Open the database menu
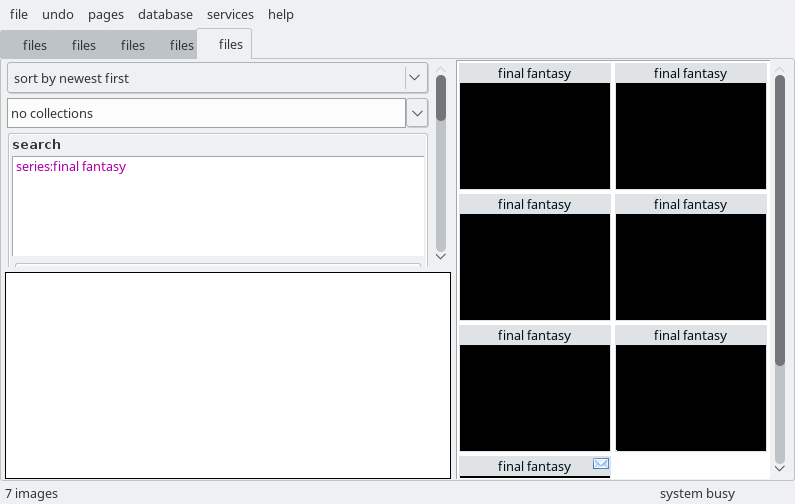Screen dimensions: 795x504 (x=165, y=14)
